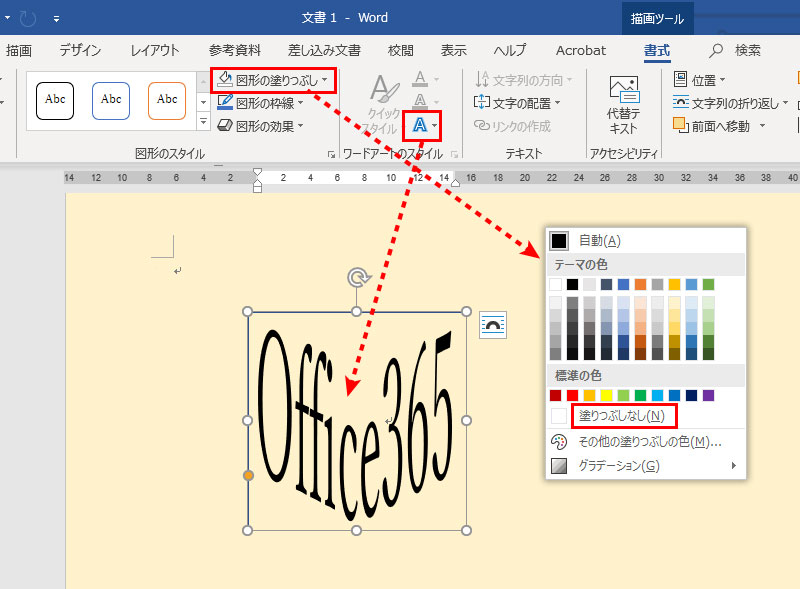Click the orange adjustment handle on WordArt
This screenshot has width=800, height=589.
coord(248,475)
